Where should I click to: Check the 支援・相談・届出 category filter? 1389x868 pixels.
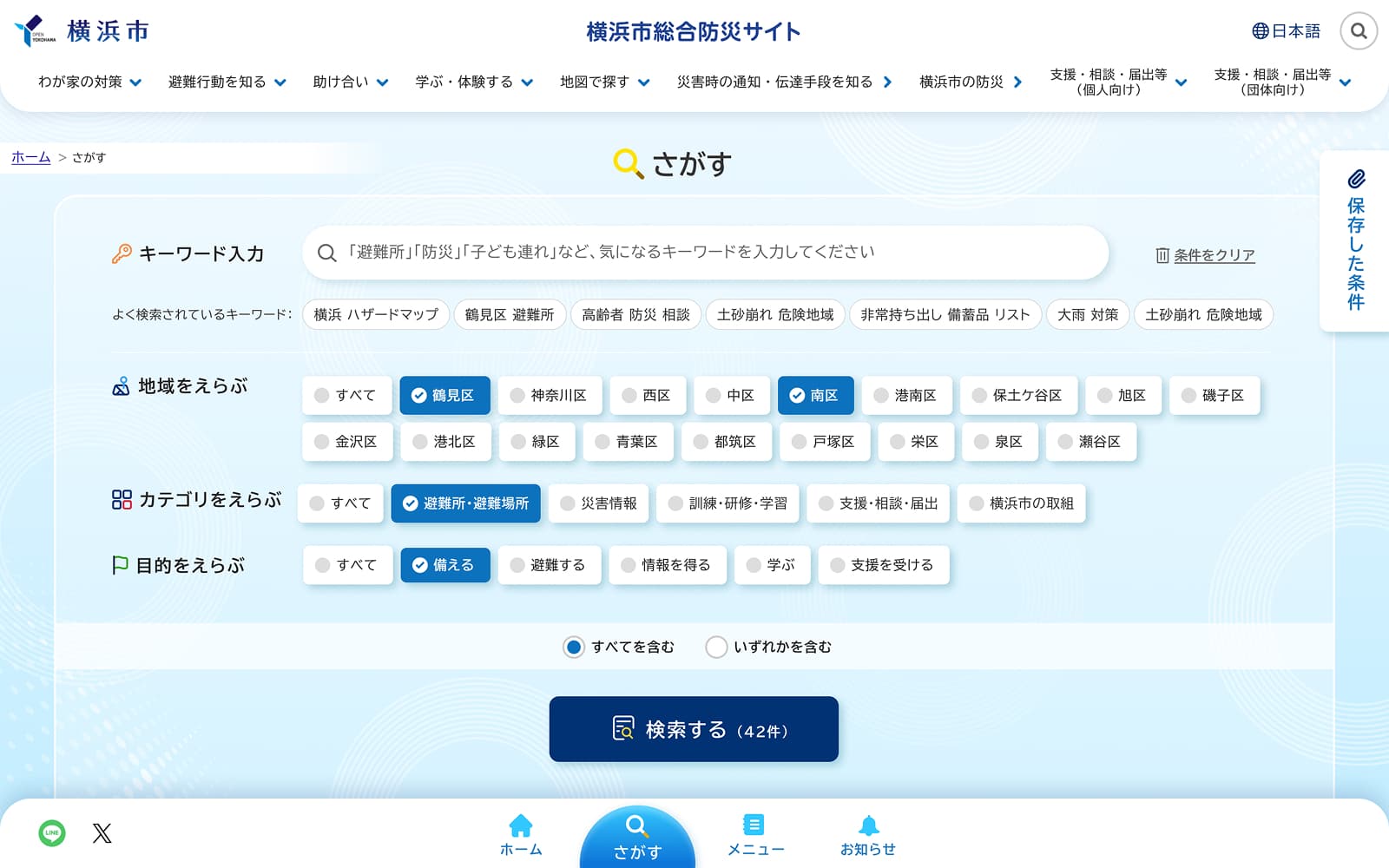tap(879, 503)
